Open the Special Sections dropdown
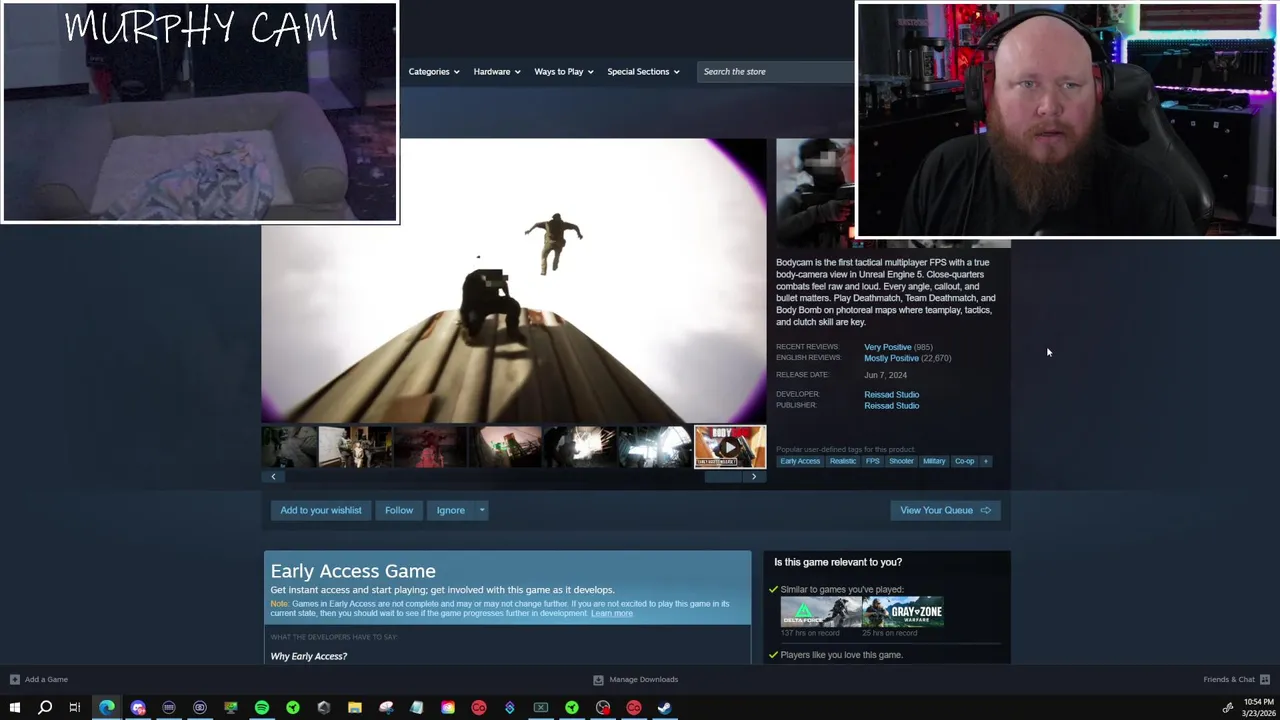The height and width of the screenshot is (720, 1280). [x=643, y=72]
